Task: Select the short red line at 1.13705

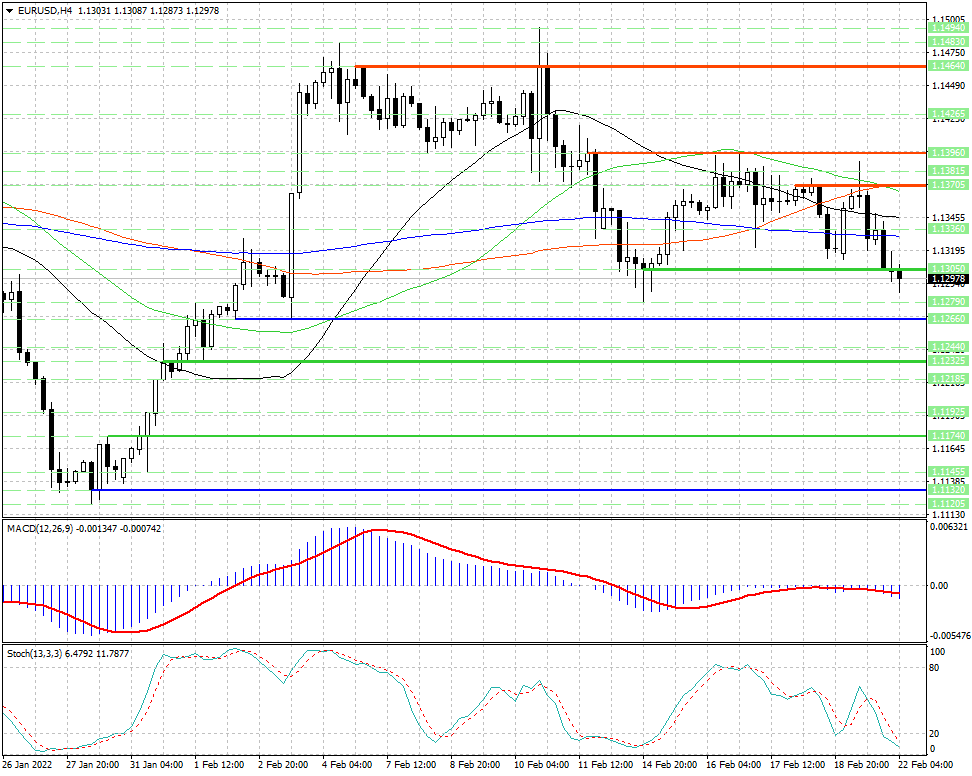Action: click(x=861, y=185)
